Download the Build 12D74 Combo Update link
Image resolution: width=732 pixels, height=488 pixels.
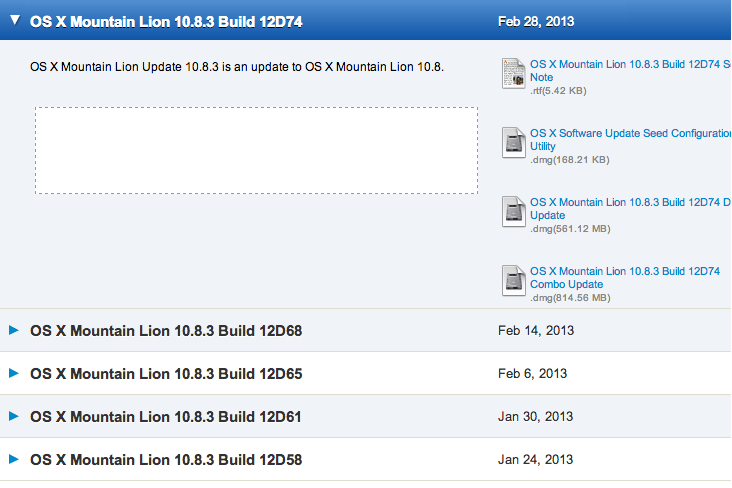click(625, 278)
